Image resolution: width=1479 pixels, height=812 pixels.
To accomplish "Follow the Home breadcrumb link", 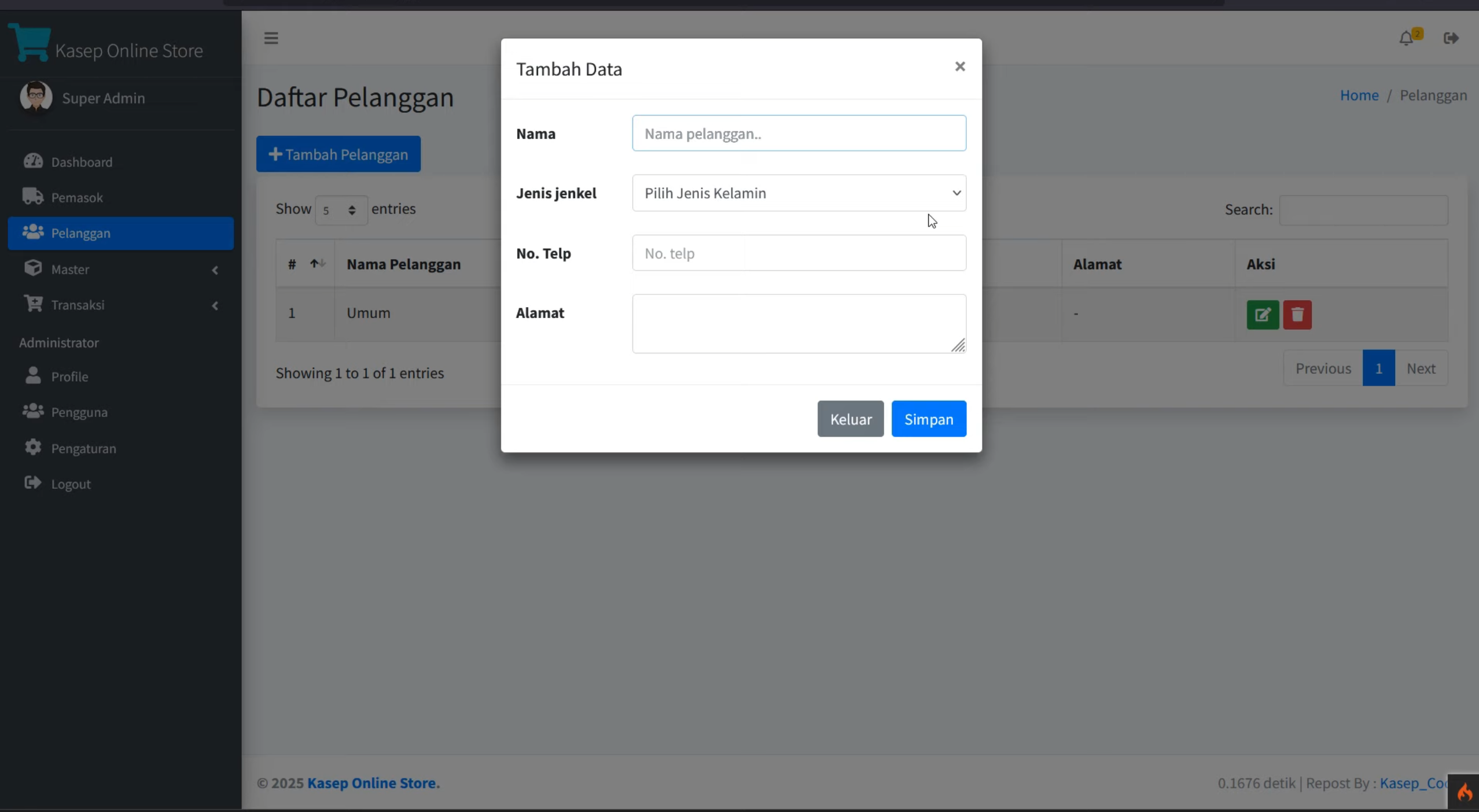I will pyautogui.click(x=1359, y=95).
